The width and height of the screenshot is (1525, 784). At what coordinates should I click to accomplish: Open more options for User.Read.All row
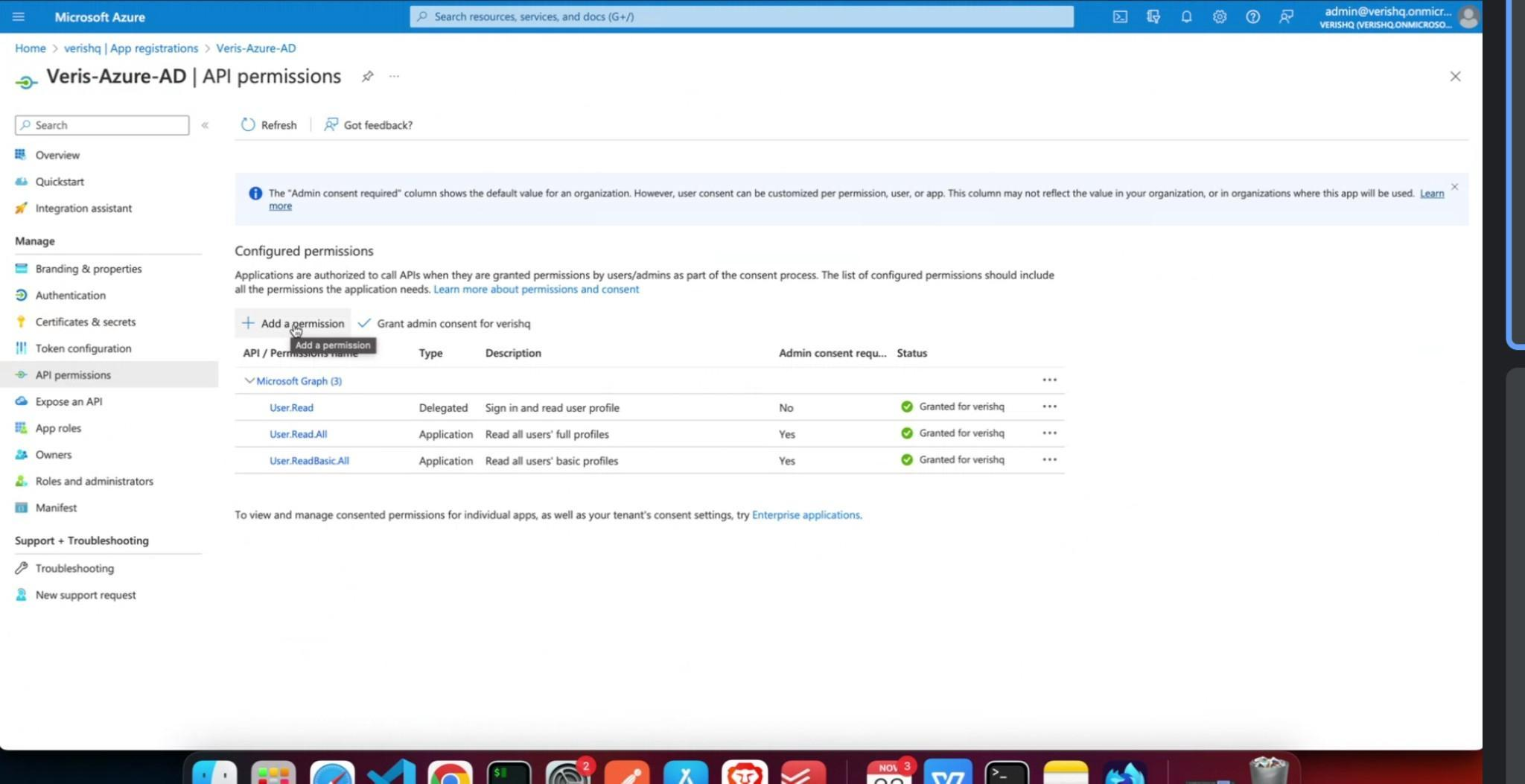(x=1049, y=433)
